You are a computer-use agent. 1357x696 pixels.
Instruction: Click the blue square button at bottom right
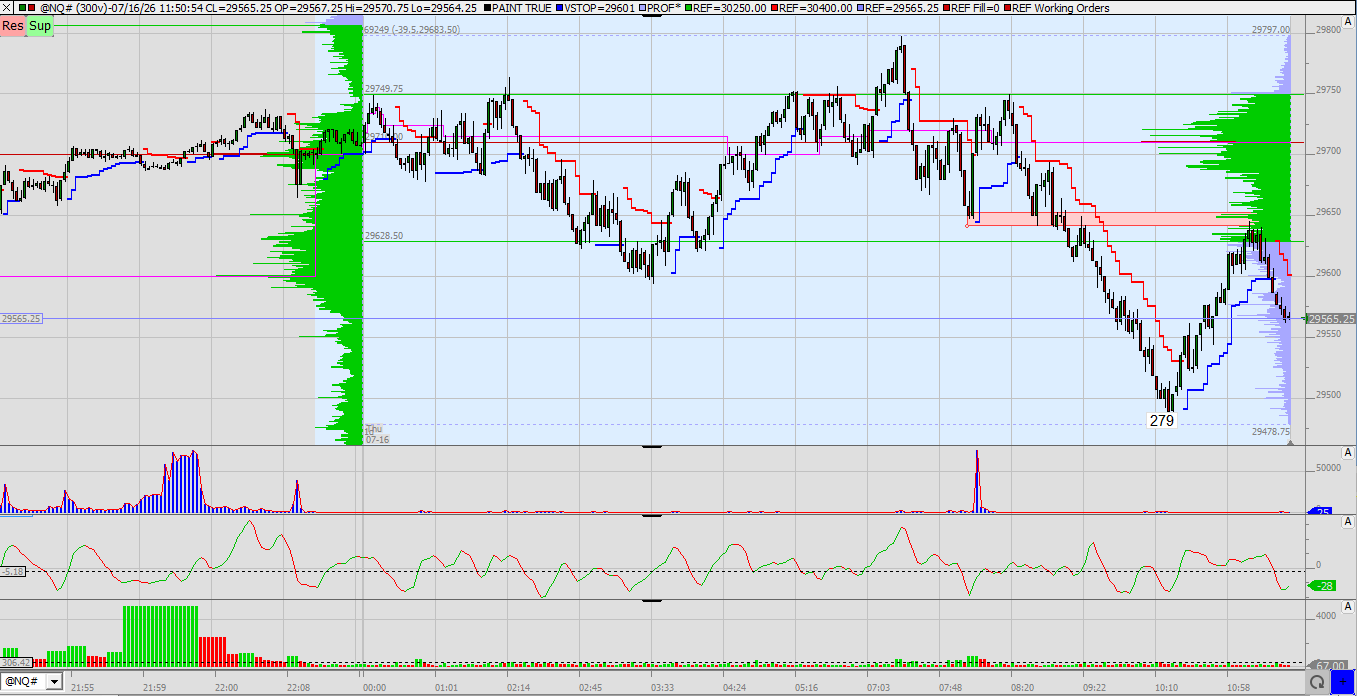coord(1342,683)
